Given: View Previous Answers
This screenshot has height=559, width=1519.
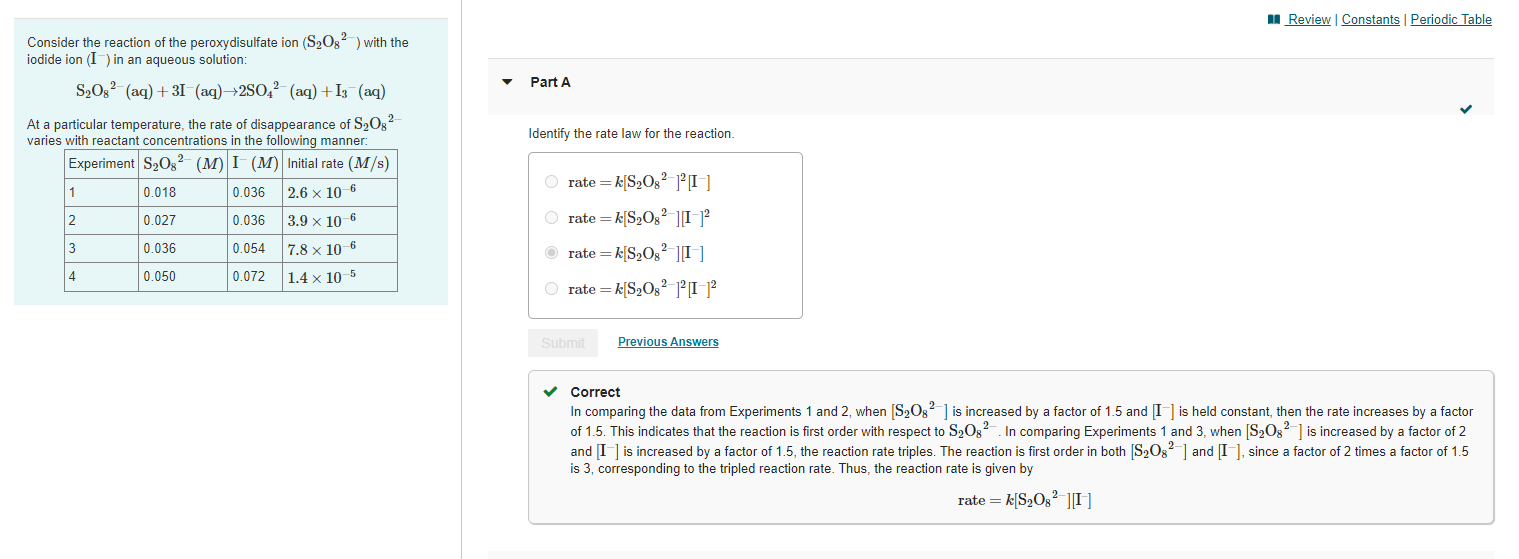Looking at the screenshot, I should point(668,342).
